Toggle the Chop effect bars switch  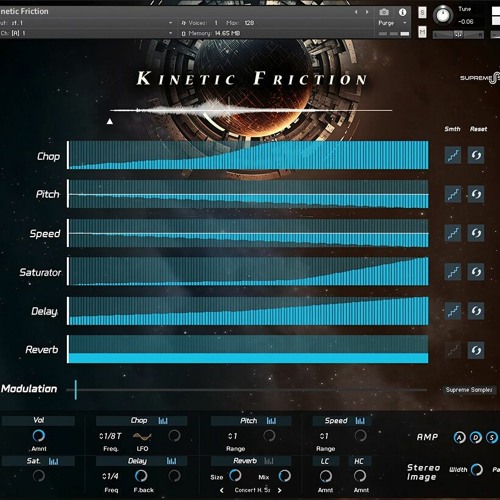(x=163, y=421)
